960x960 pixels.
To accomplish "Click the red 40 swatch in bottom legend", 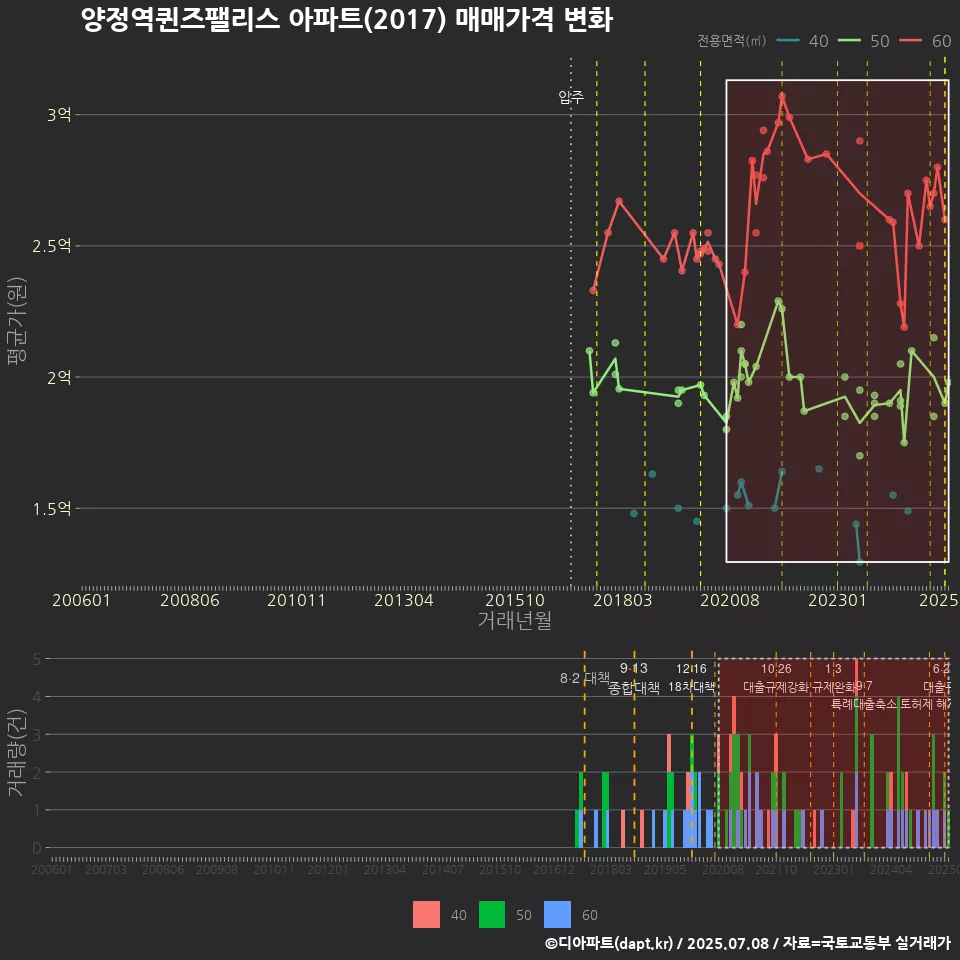I will click(426, 915).
